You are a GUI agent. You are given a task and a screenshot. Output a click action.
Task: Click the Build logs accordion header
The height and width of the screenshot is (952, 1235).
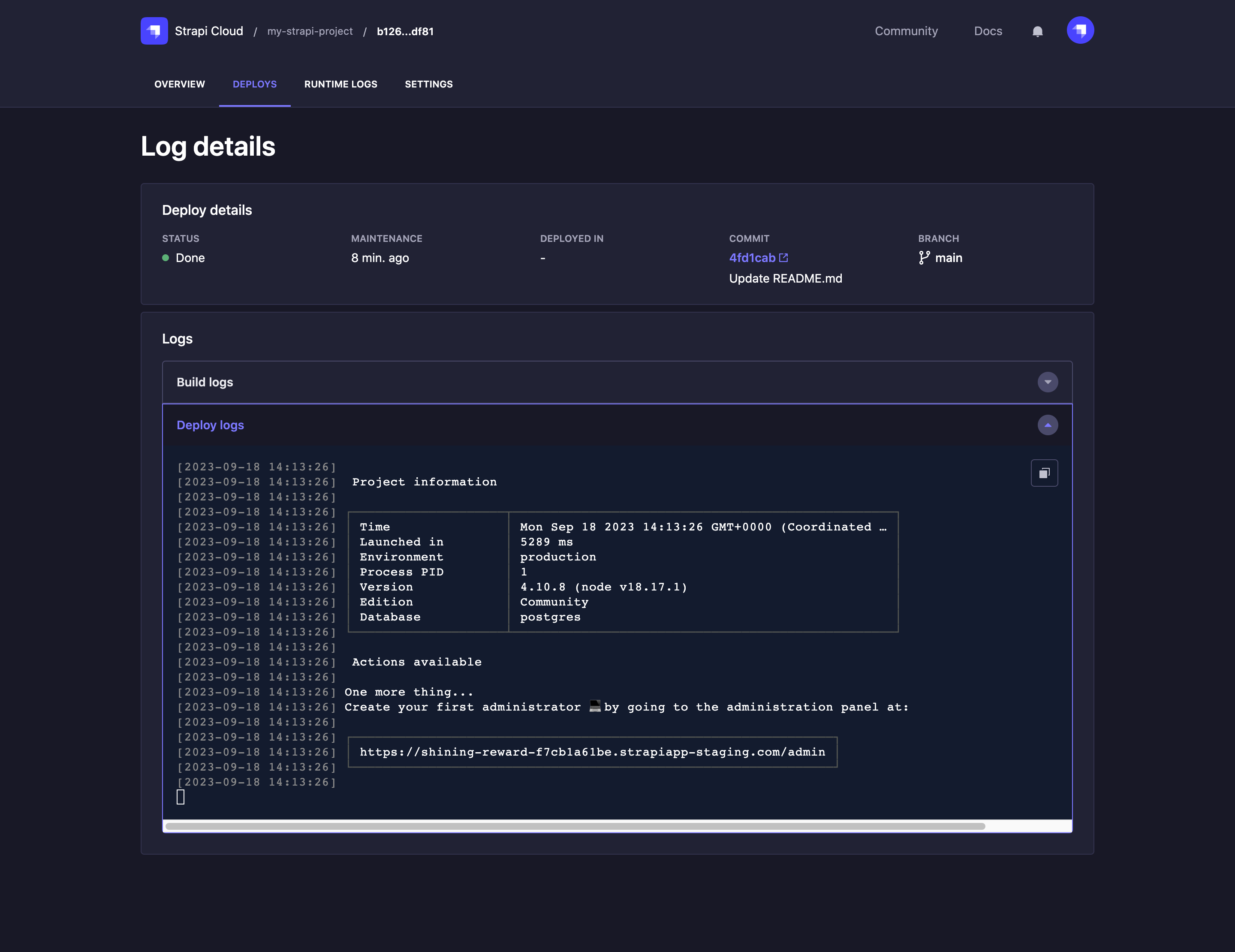205,382
